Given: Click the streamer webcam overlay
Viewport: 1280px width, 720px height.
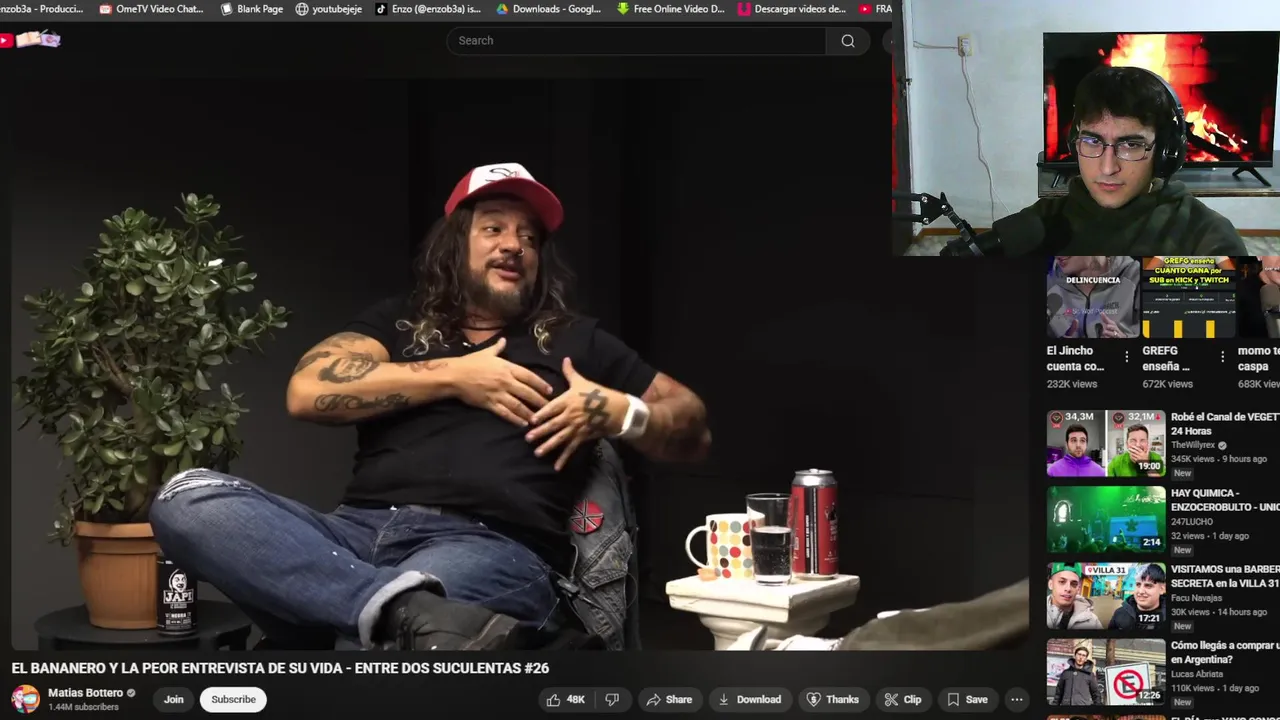Looking at the screenshot, I should [x=1086, y=128].
